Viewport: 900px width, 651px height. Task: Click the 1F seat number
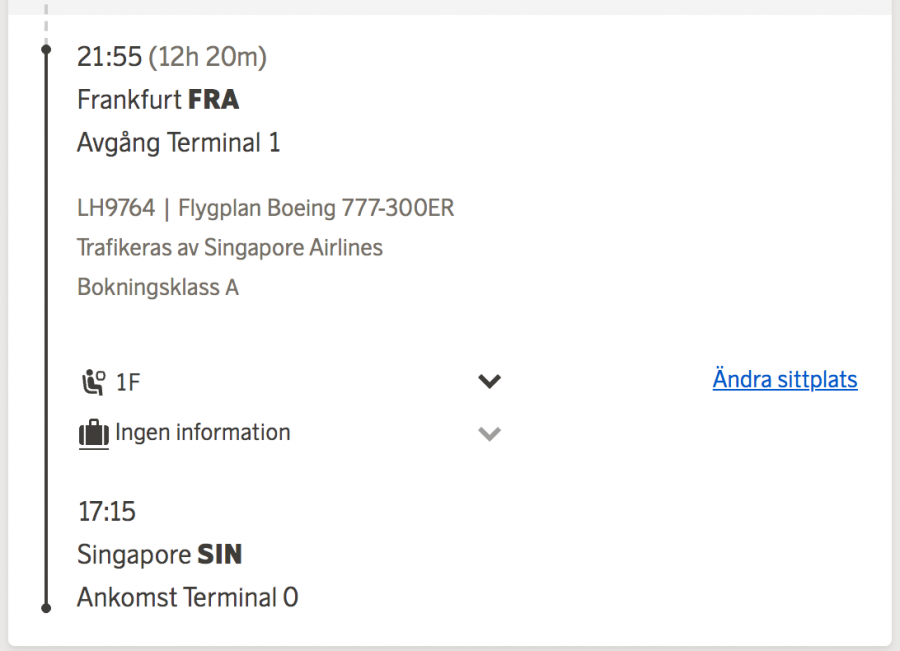[x=128, y=382]
